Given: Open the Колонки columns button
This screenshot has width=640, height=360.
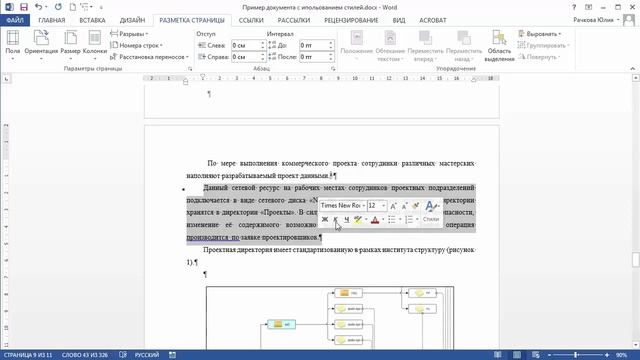Looking at the screenshot, I should (95, 46).
